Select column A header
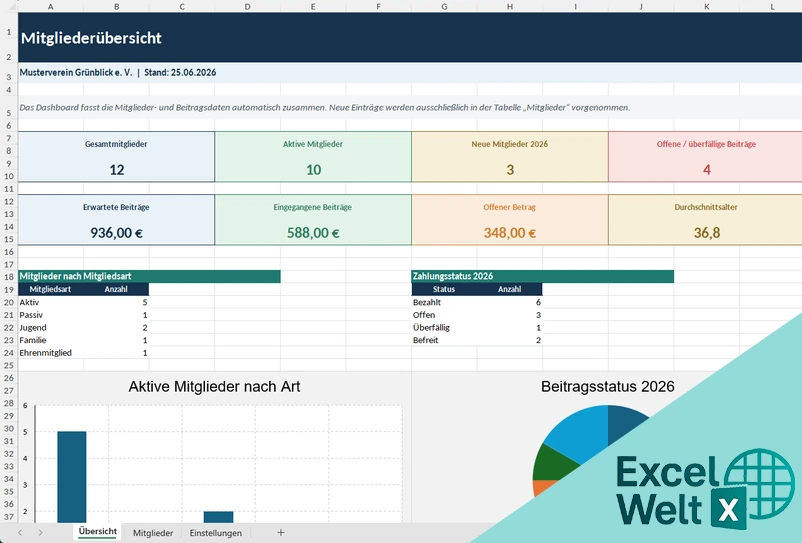The image size is (802, 543). click(51, 6)
